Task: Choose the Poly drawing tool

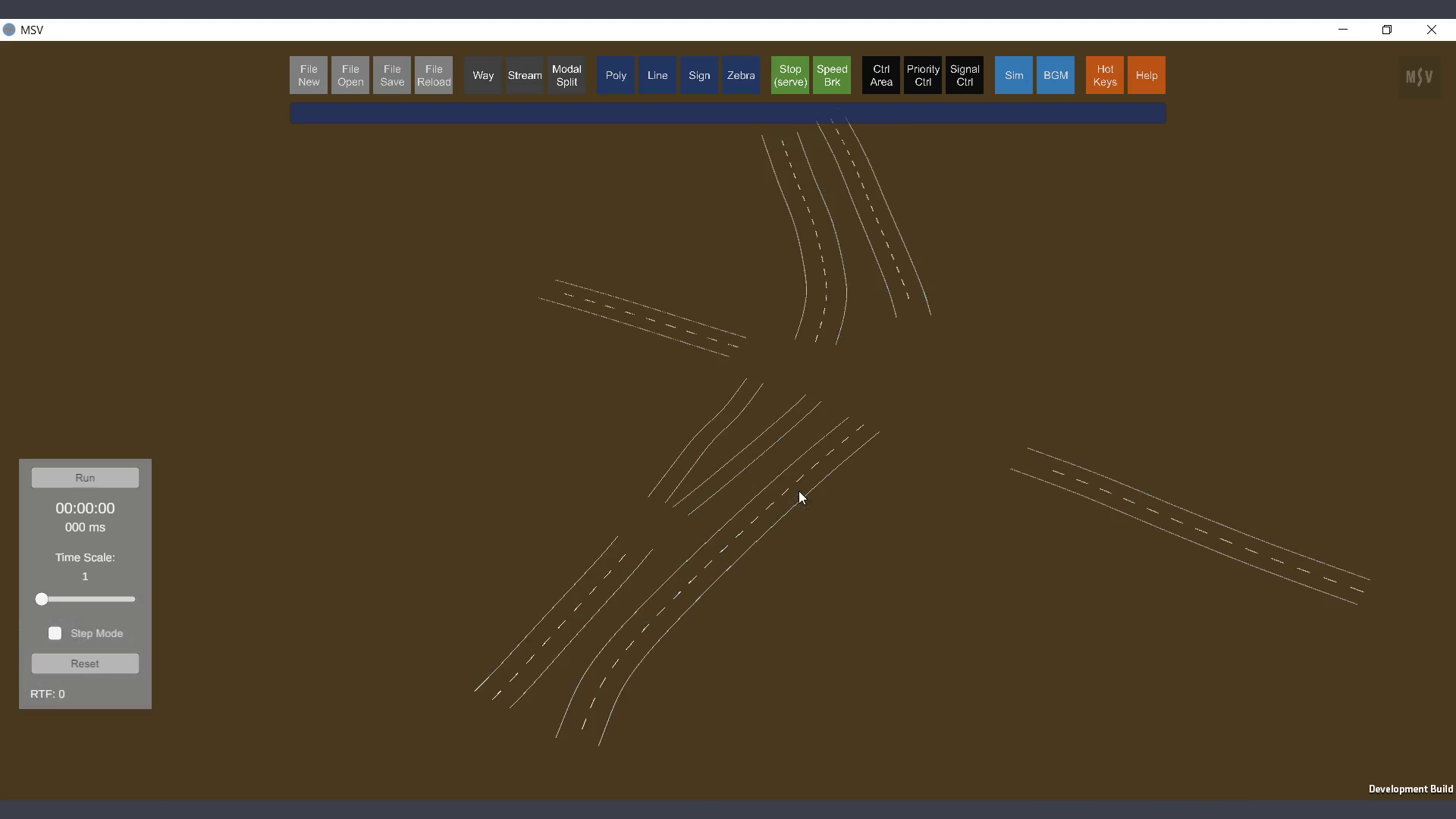Action: (x=616, y=75)
